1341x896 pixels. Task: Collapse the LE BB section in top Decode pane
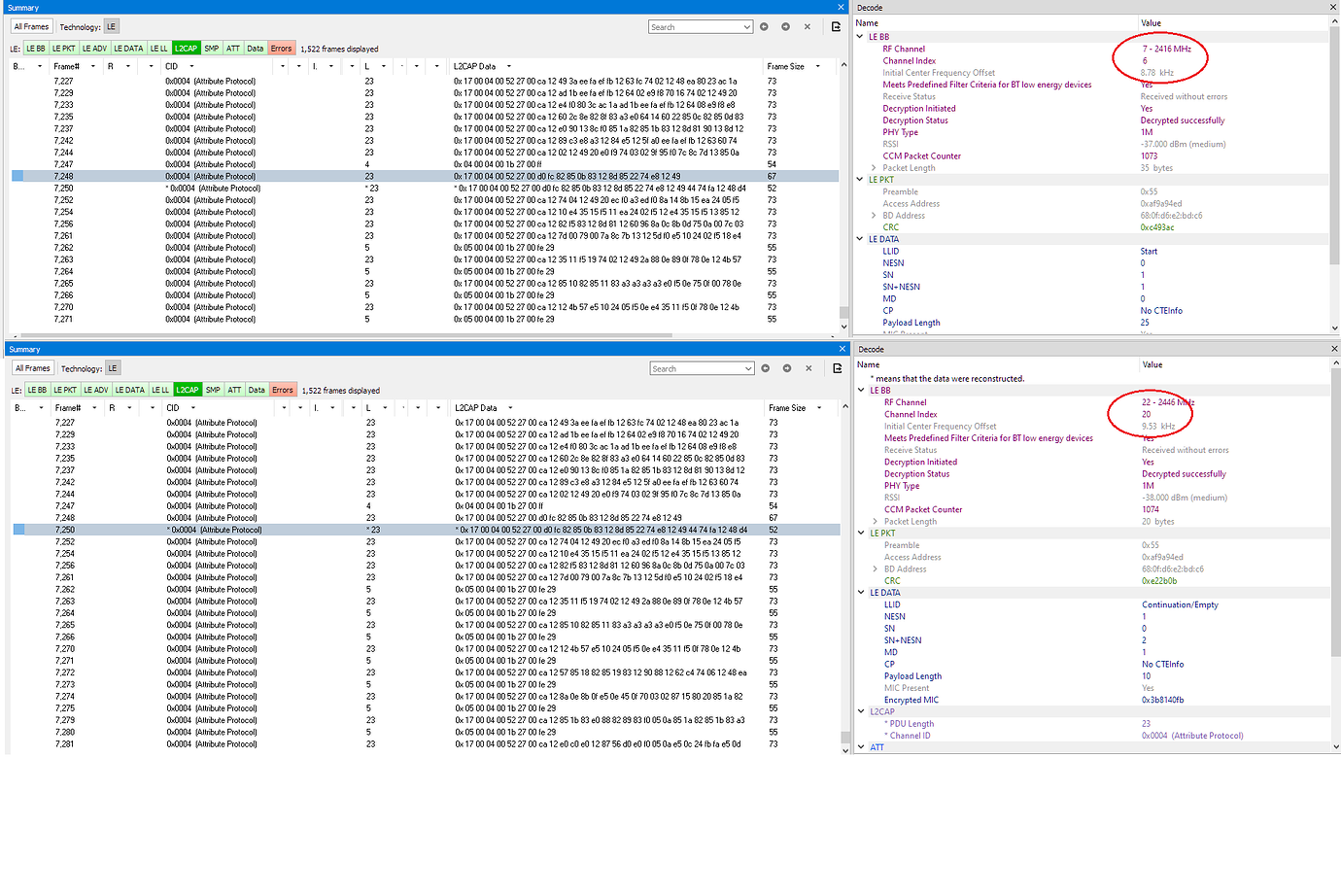(860, 37)
